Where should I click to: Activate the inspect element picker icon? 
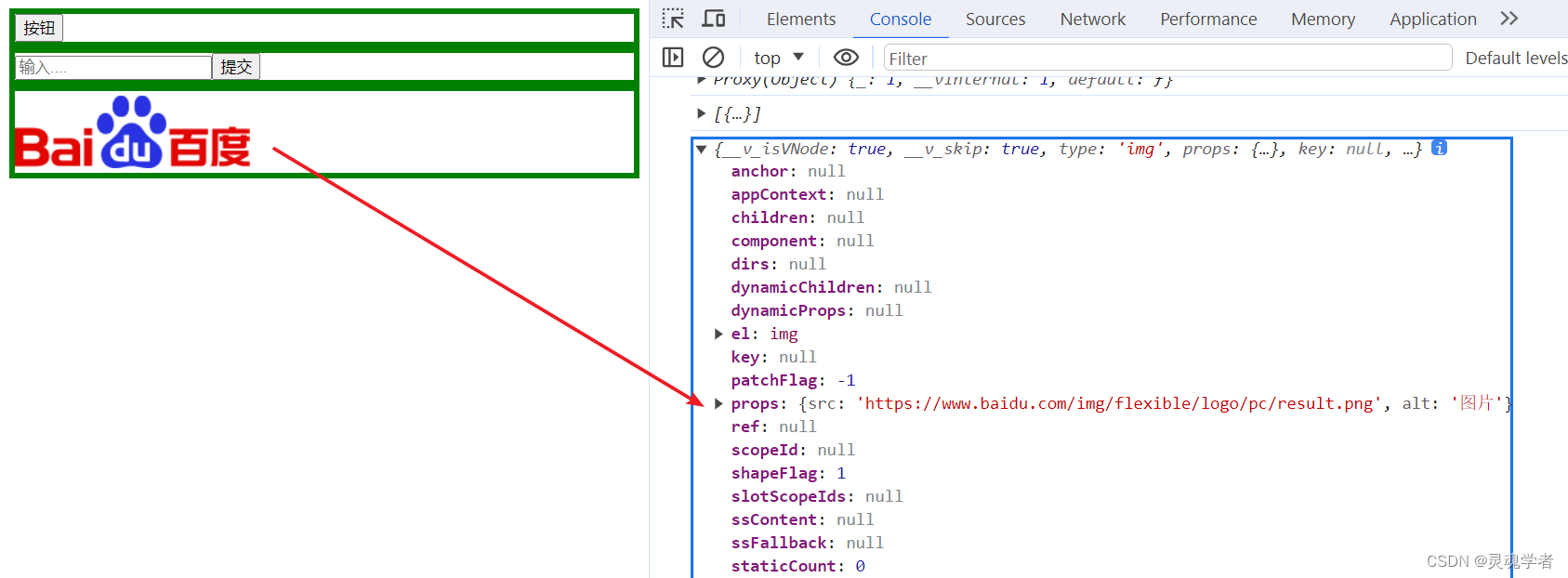click(673, 19)
